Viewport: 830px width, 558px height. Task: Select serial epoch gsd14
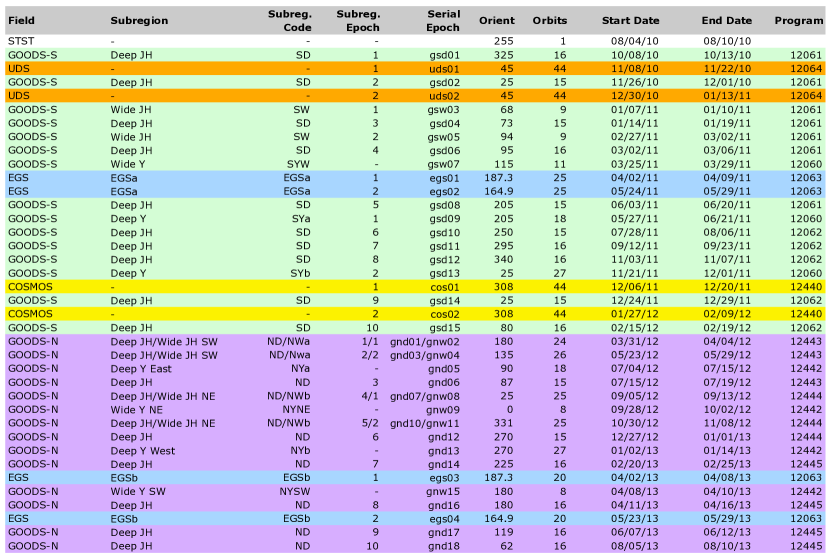[445, 301]
